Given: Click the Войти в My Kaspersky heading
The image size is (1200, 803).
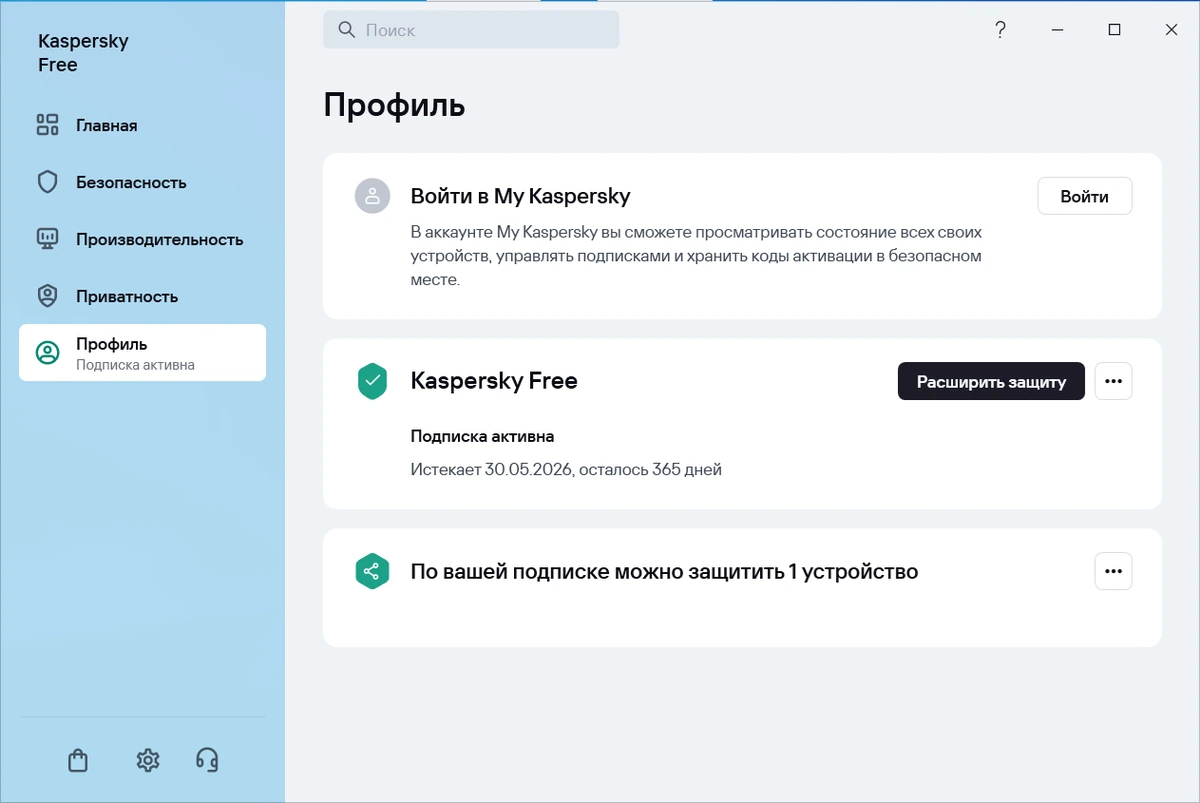Looking at the screenshot, I should coord(520,196).
